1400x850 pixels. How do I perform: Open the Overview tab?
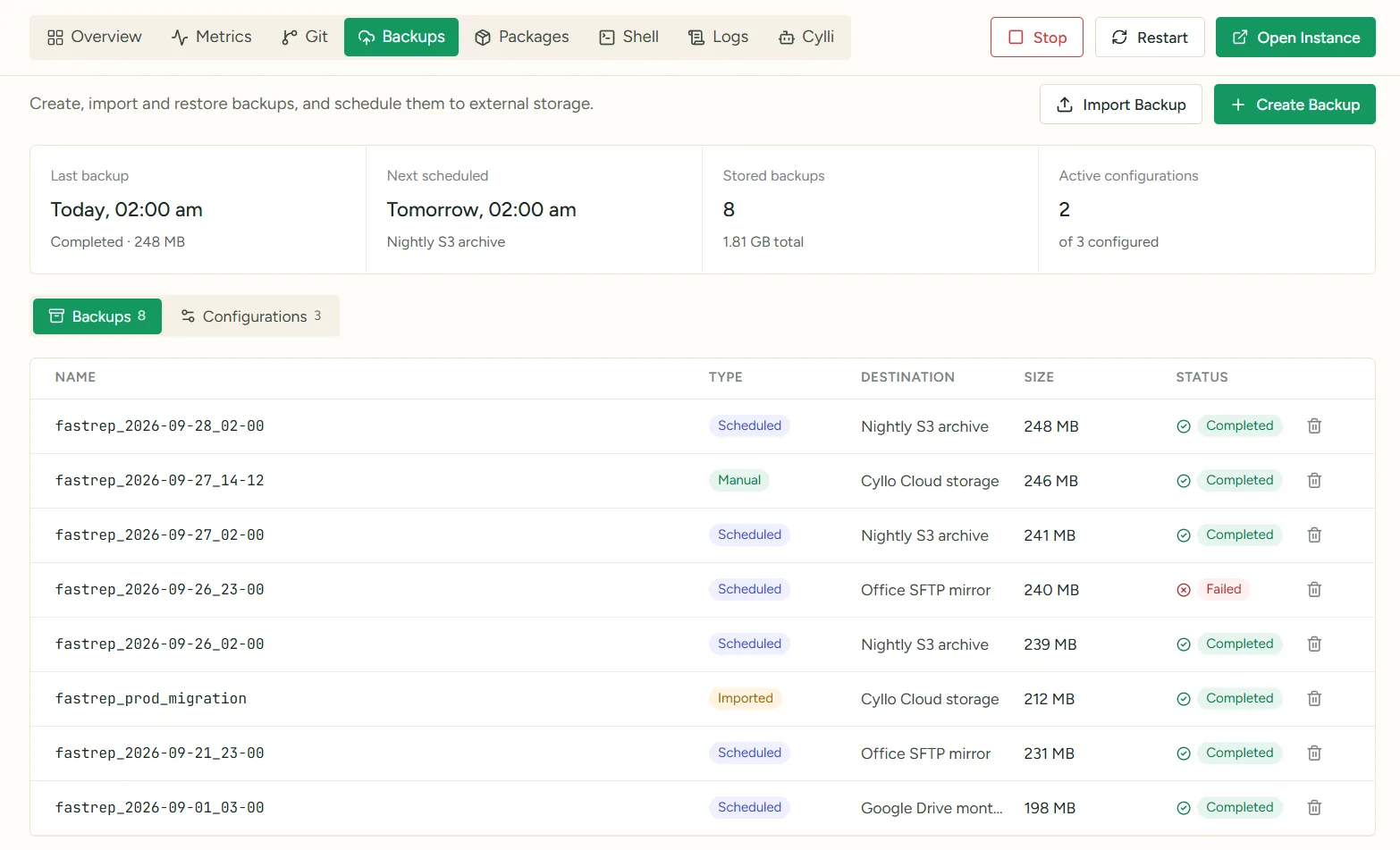[95, 38]
